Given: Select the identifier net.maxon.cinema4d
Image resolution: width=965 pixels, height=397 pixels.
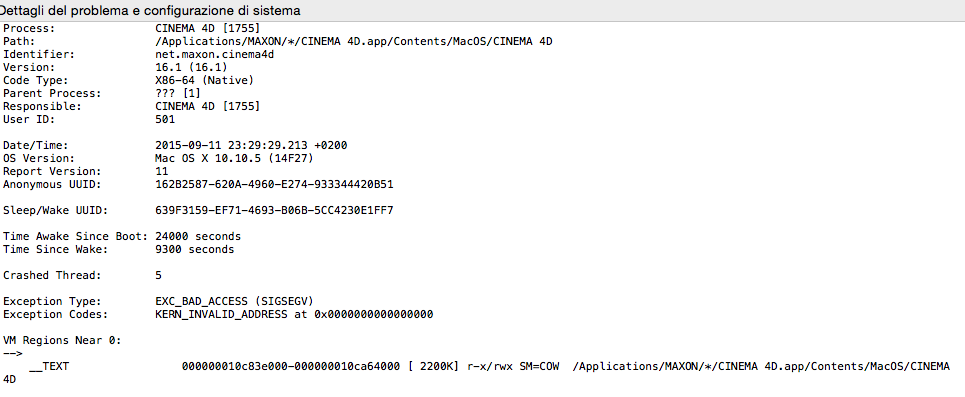Looking at the screenshot, I should click(214, 54).
